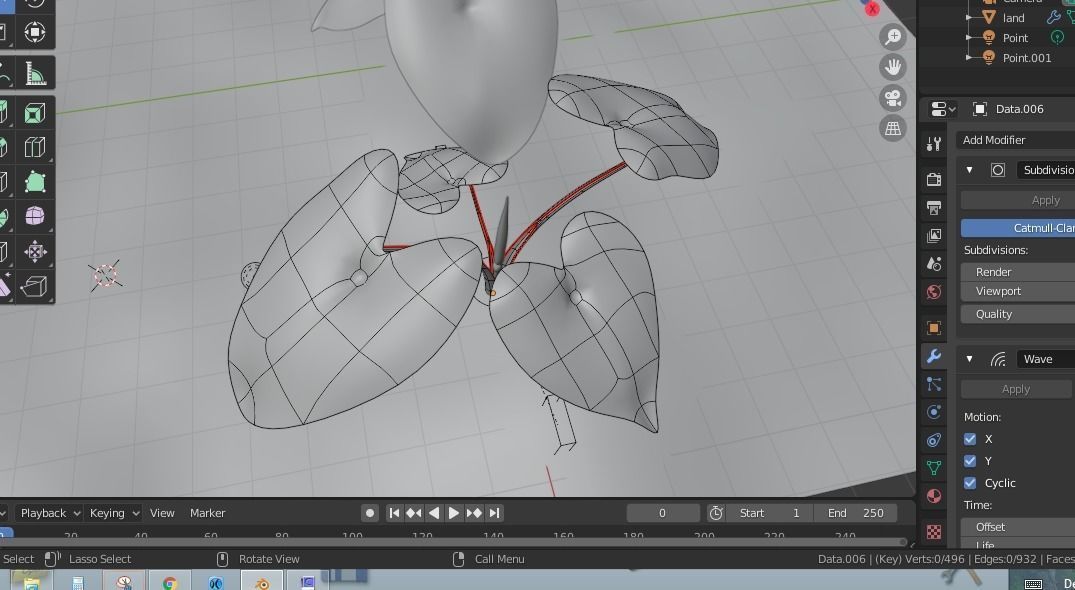Open the Particles properties tab

934,384
